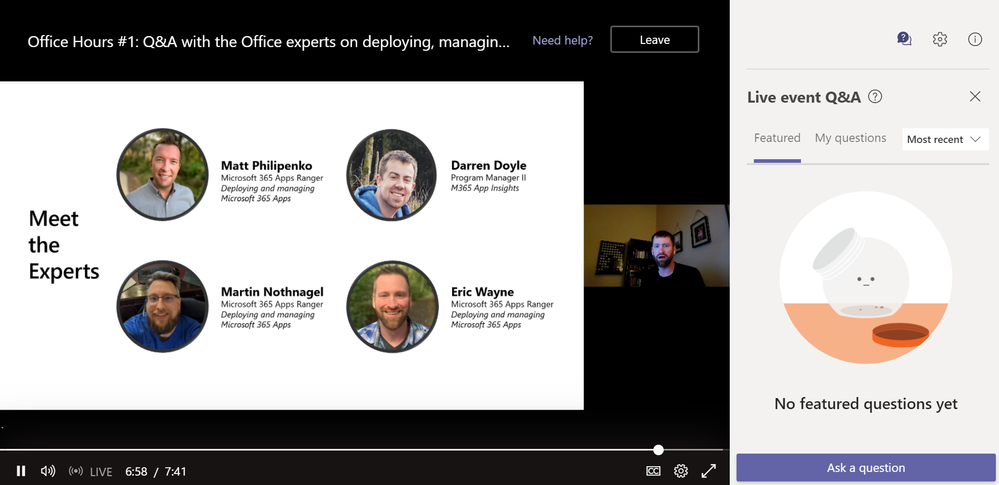Click the name 'Eric Wayne' on slide

[482, 292]
